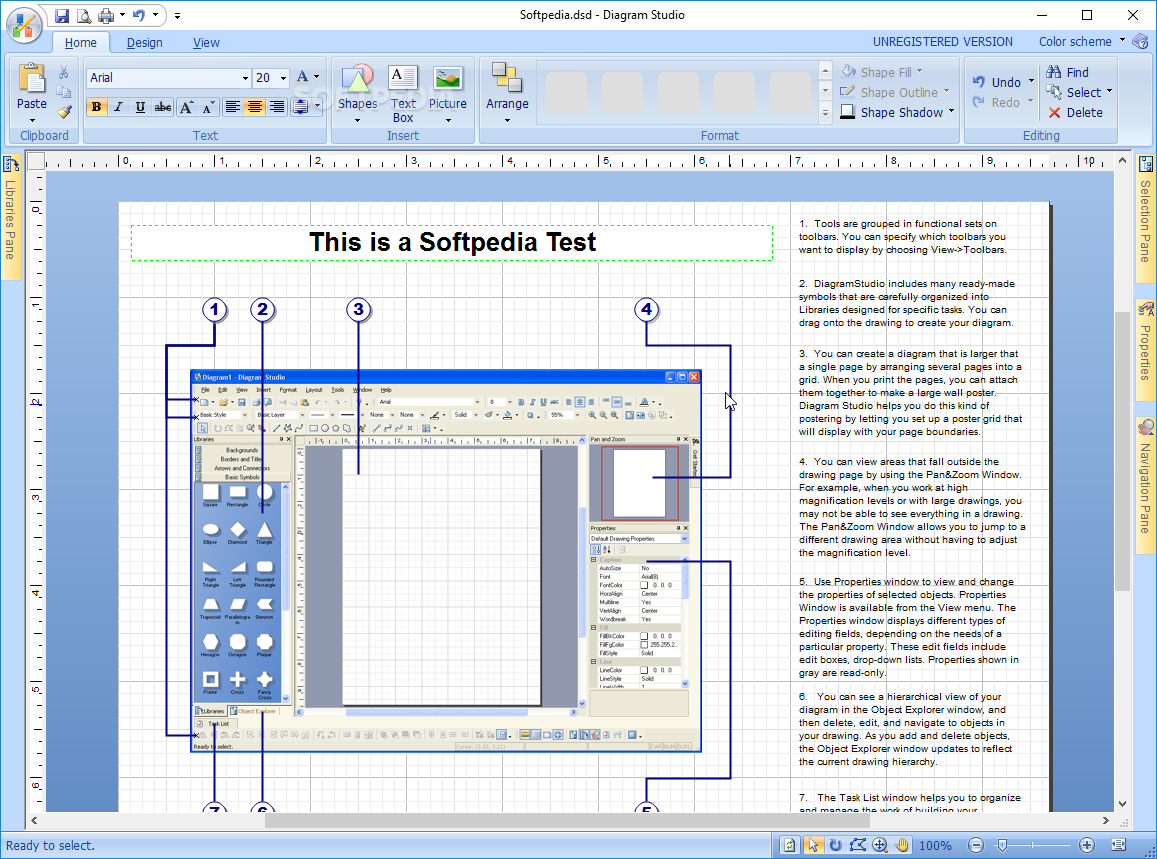Toggle Bold formatting
The image size is (1157, 859).
pos(96,107)
